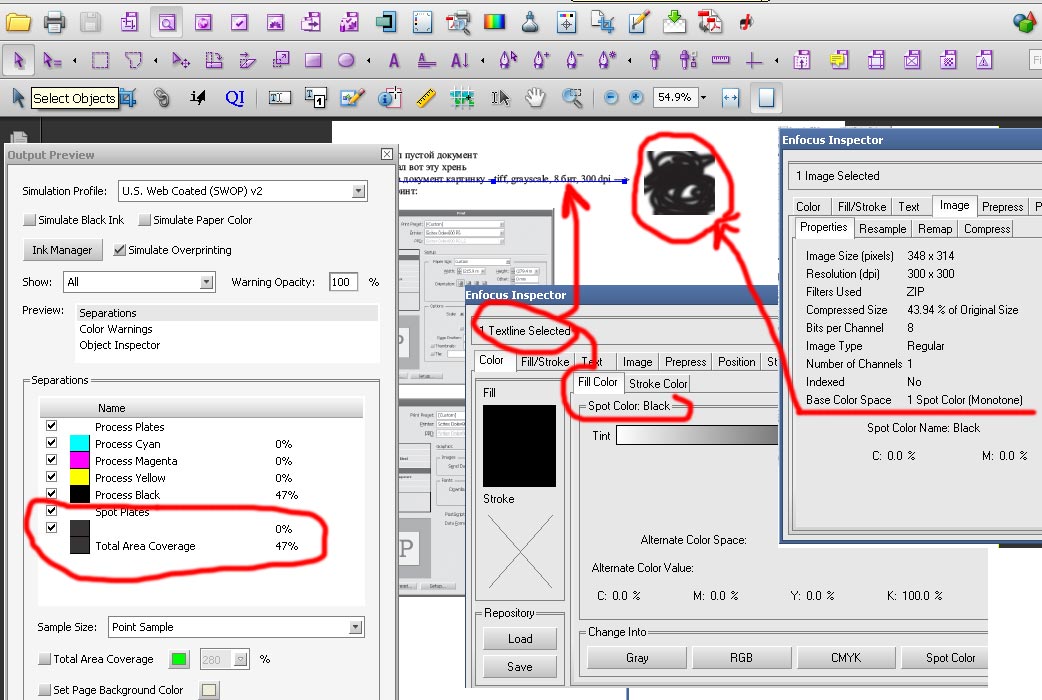Switch to Color tab in Image Inspector

pyautogui.click(x=808, y=207)
